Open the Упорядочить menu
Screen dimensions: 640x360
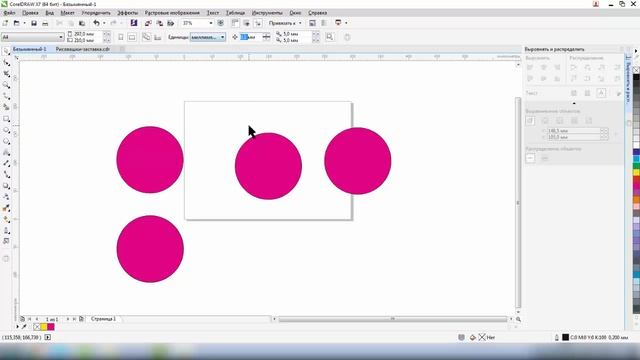coord(96,13)
